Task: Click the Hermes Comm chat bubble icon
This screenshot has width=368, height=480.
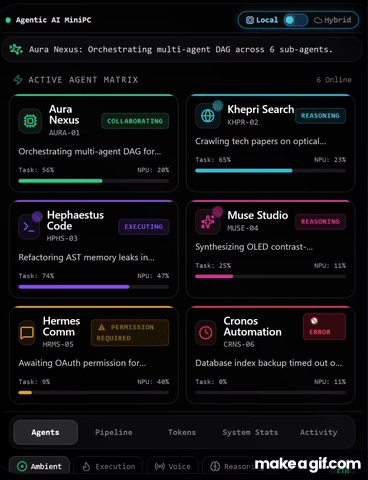Action: 27,332
